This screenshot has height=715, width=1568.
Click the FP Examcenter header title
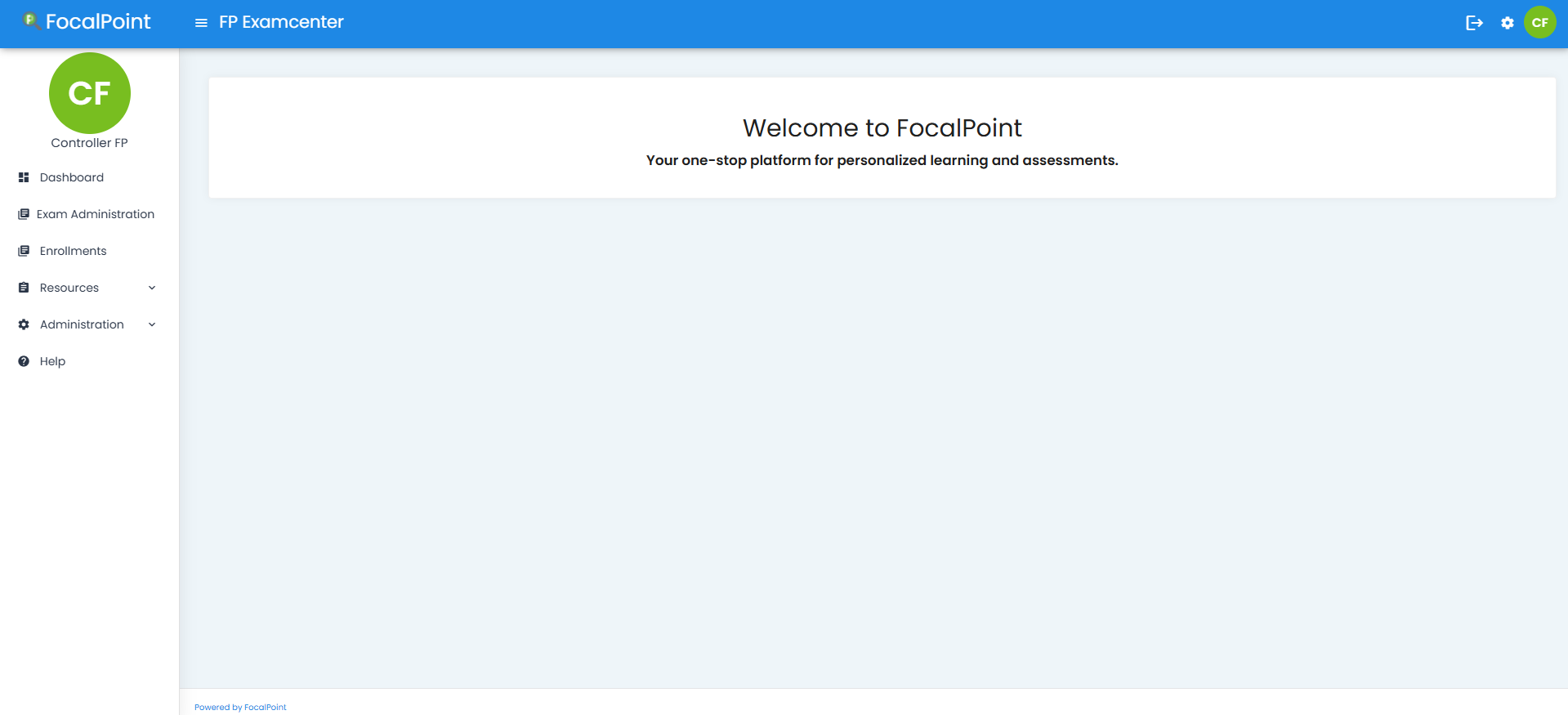(x=281, y=22)
